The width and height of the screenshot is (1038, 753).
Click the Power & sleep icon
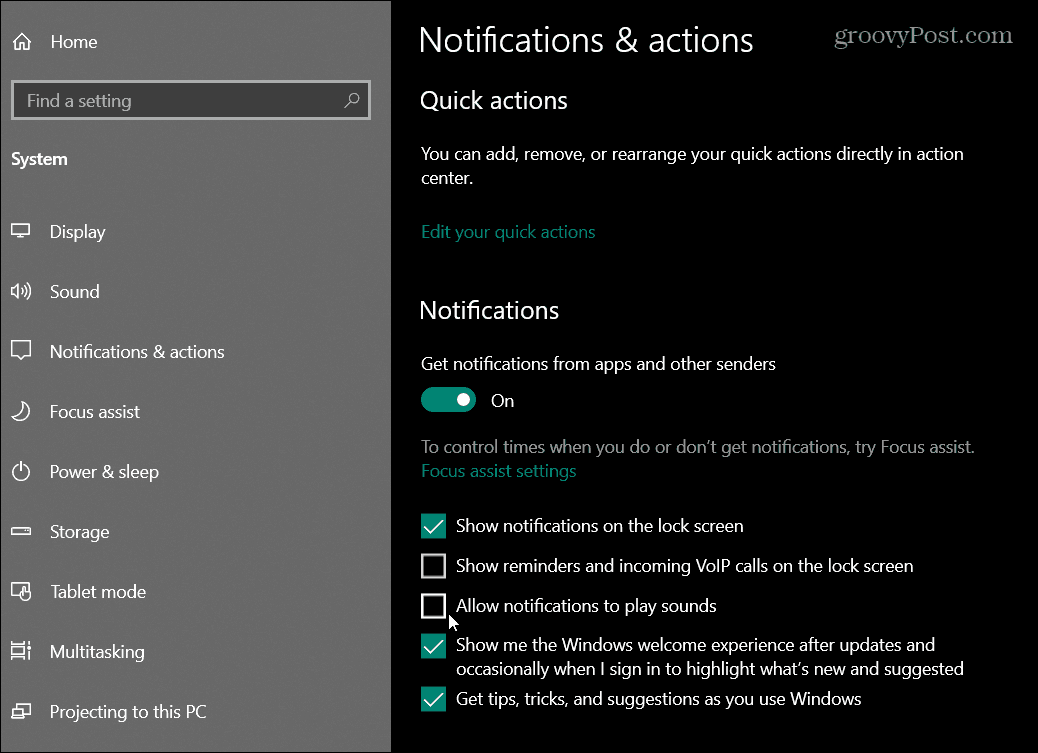coord(21,472)
